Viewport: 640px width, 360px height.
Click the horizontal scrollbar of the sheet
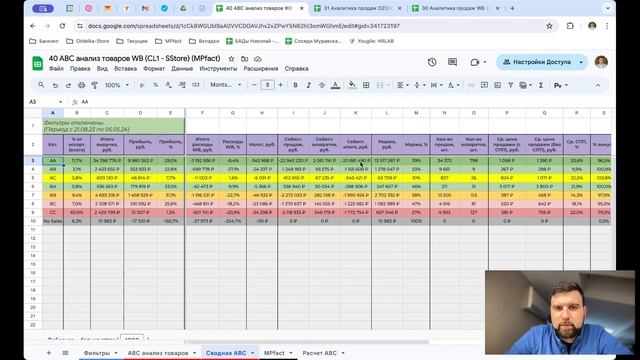tap(308, 342)
